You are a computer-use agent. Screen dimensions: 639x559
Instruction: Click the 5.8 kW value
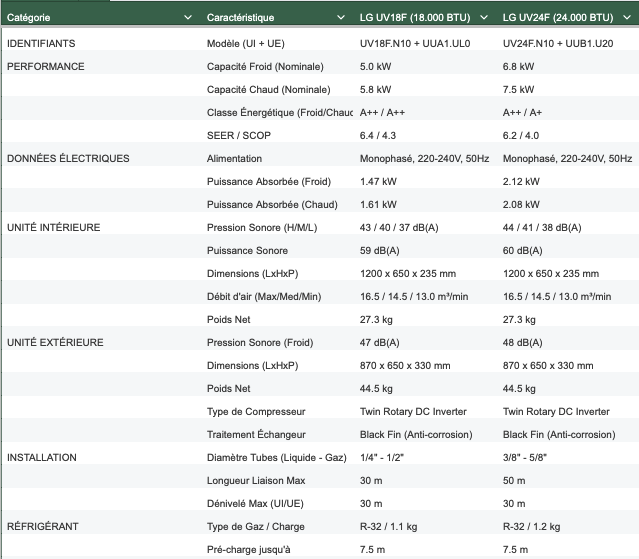[x=375, y=90]
